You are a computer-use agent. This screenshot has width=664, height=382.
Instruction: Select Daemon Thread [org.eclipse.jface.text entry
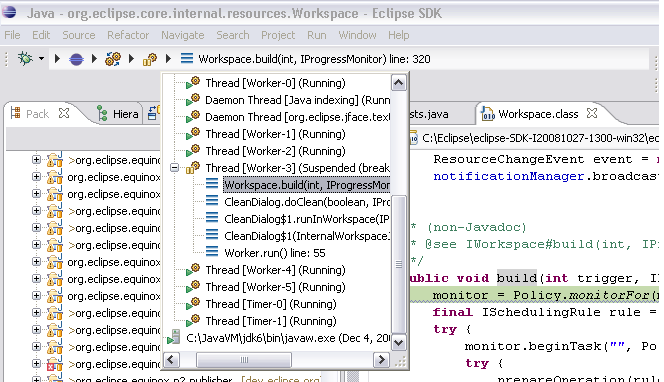click(x=297, y=117)
